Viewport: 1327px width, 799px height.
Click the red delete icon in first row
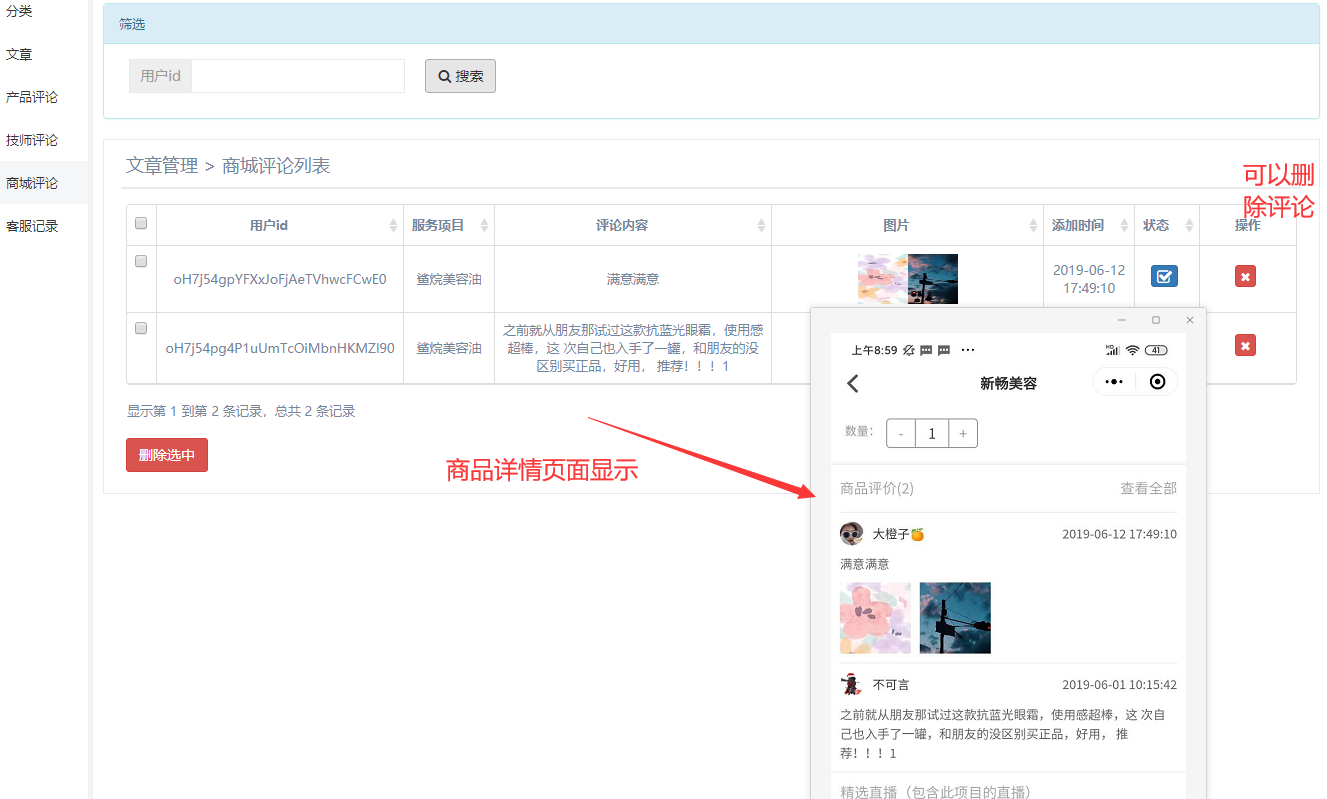1245,276
